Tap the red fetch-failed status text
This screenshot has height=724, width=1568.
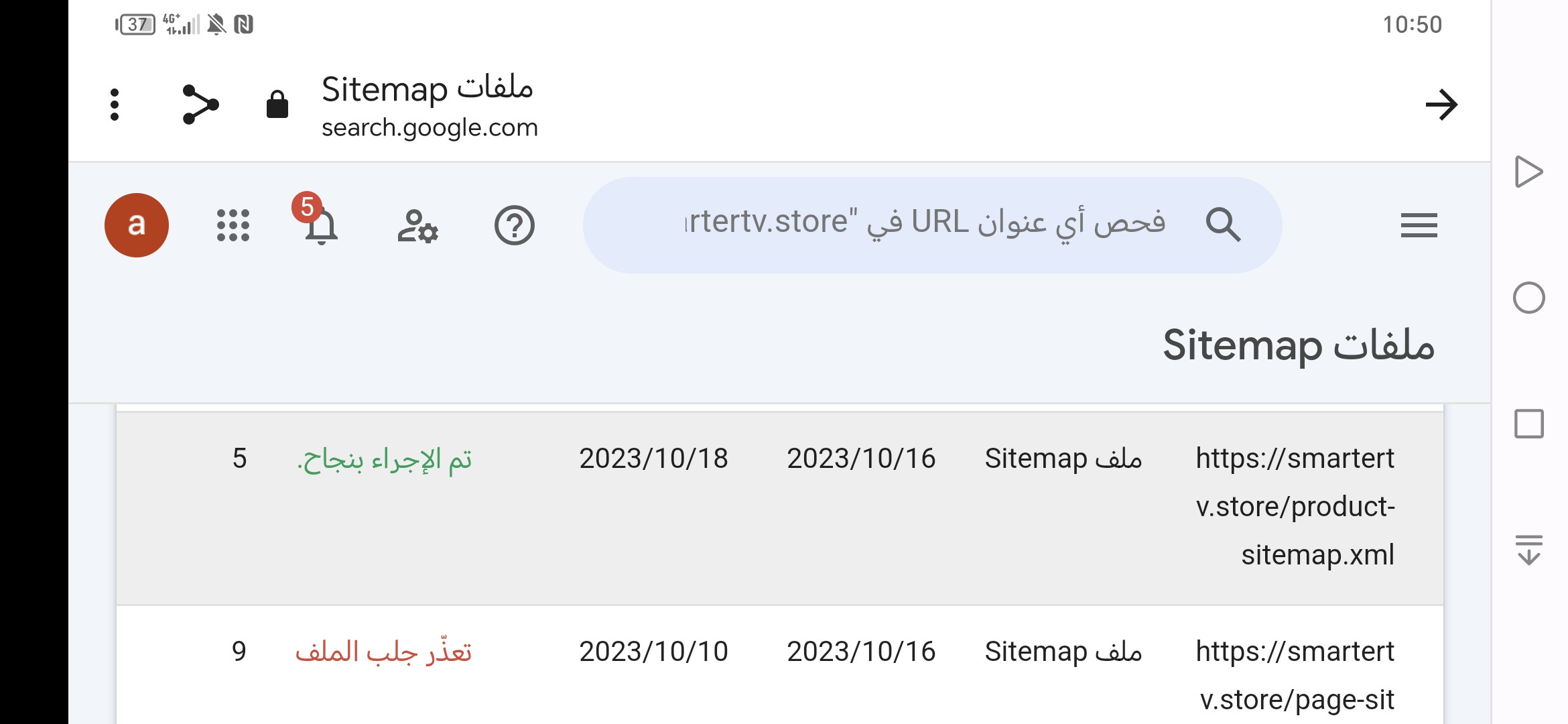(384, 652)
